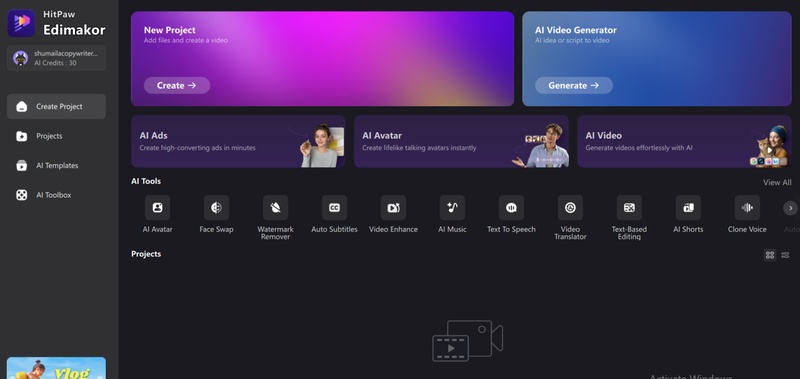Click Generate in AI Video Generator
800x379 pixels.
(x=573, y=85)
